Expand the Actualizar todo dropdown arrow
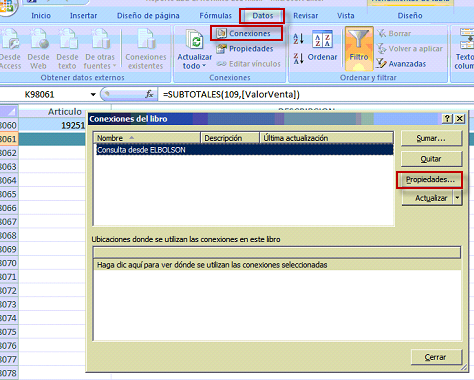474x380 pixels. click(x=204, y=66)
